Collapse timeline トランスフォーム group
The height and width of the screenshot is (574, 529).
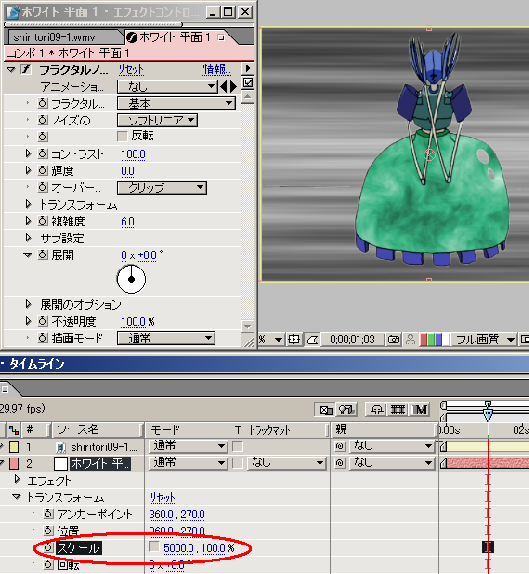pos(16,497)
